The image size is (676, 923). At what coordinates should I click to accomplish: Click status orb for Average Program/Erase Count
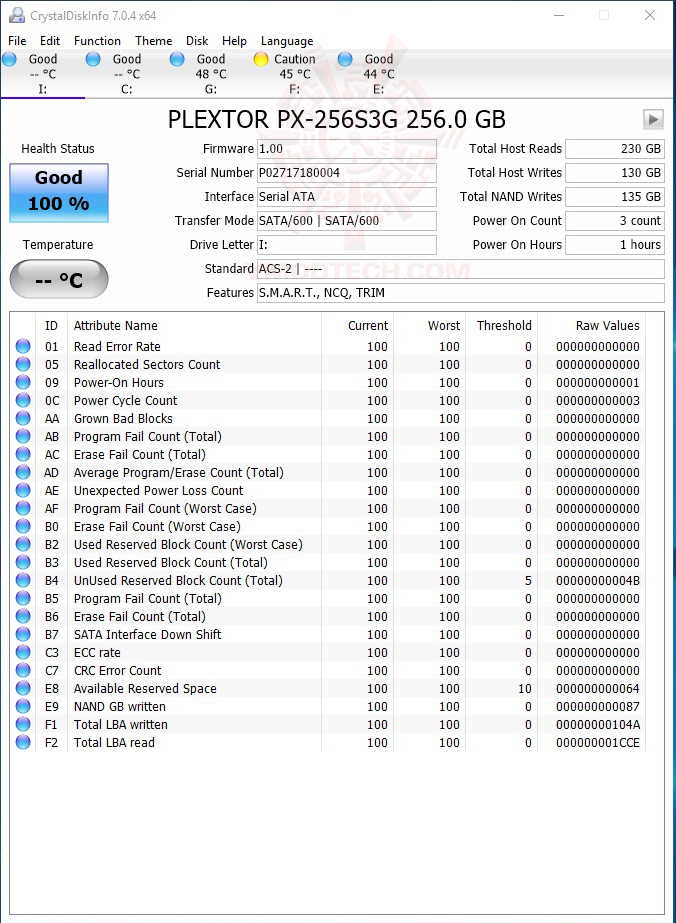click(x=23, y=472)
